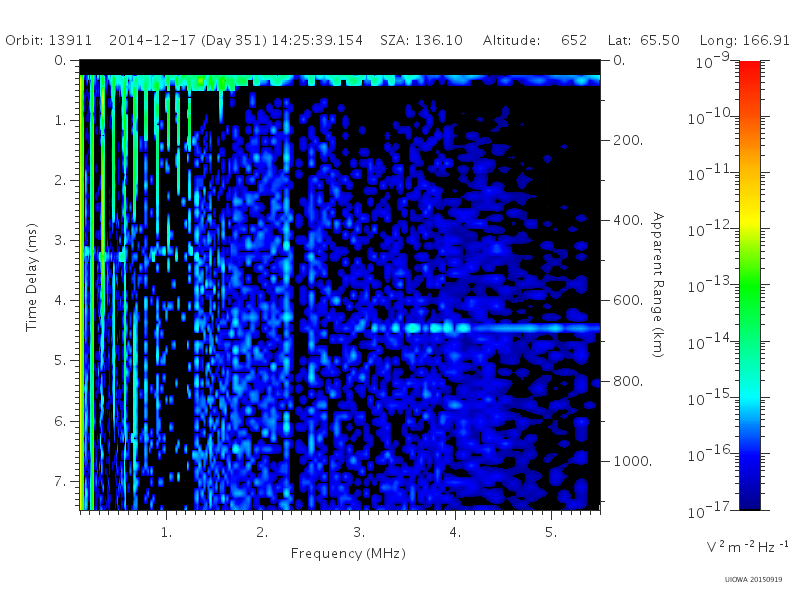
Task: Click the '200.' apparent range tick label
Action: (628, 140)
